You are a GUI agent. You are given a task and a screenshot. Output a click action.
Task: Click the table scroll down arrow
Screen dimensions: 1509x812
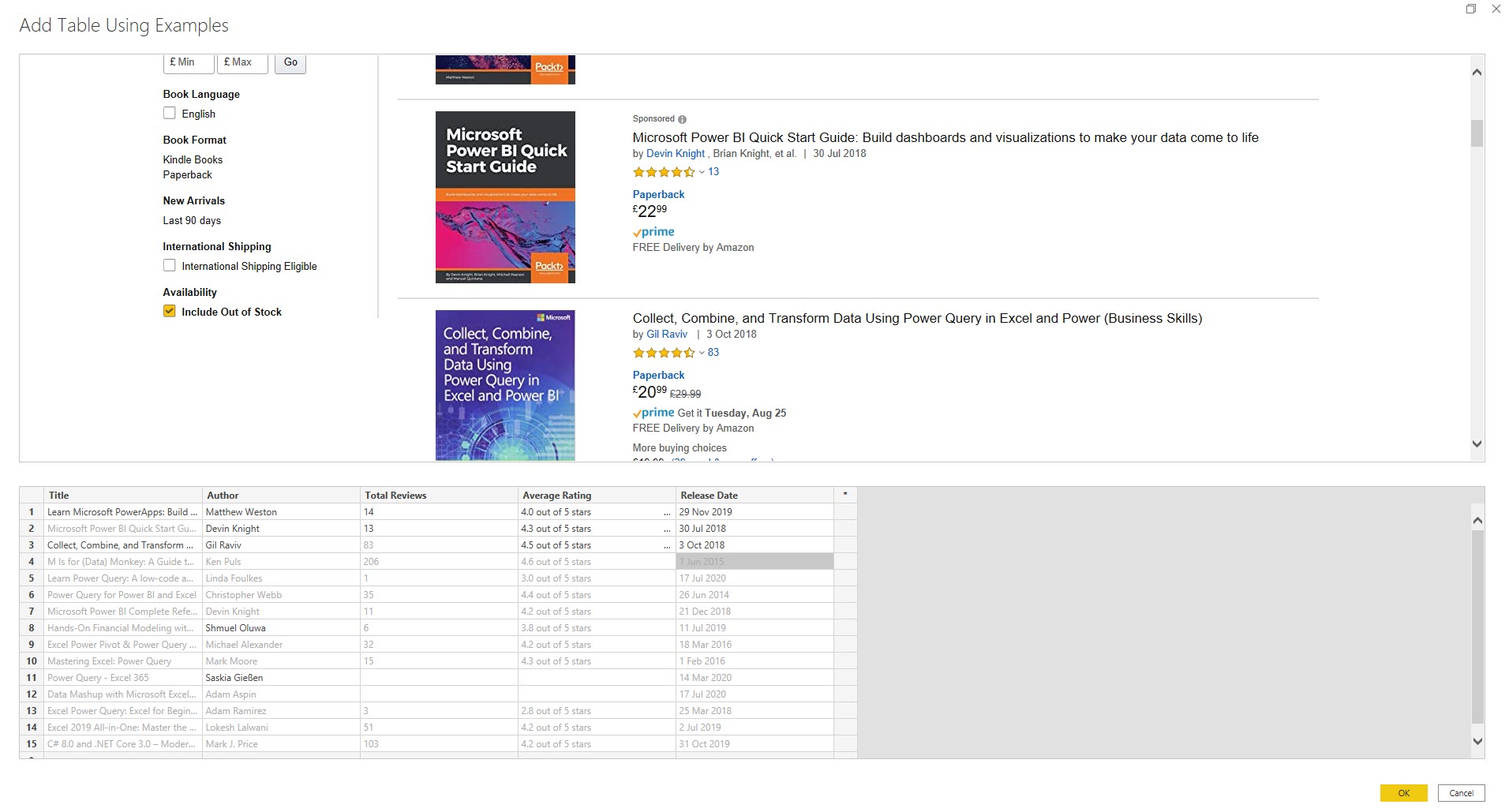1477,741
